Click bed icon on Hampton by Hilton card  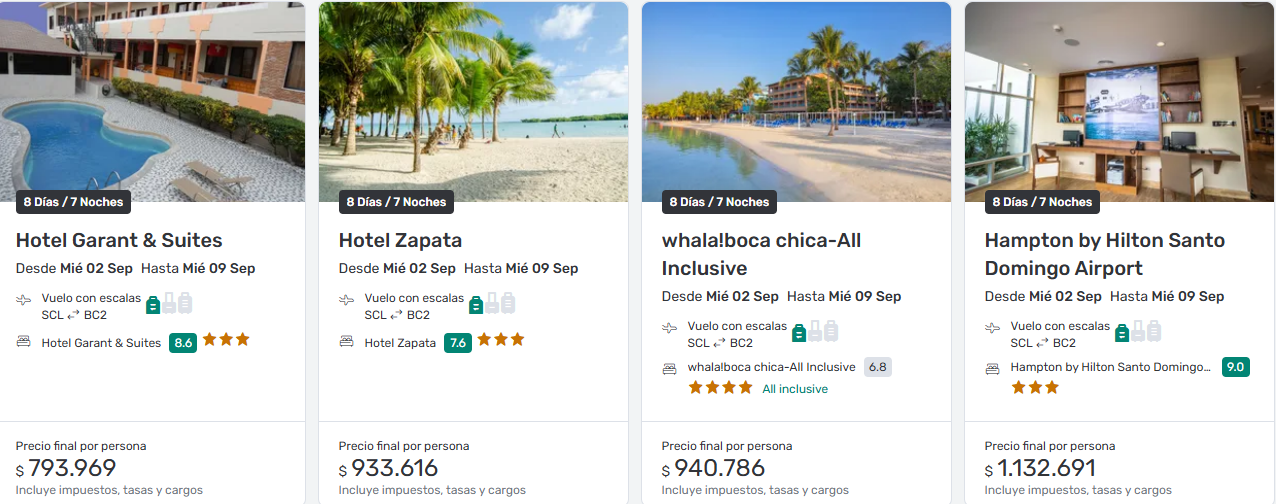tap(993, 368)
